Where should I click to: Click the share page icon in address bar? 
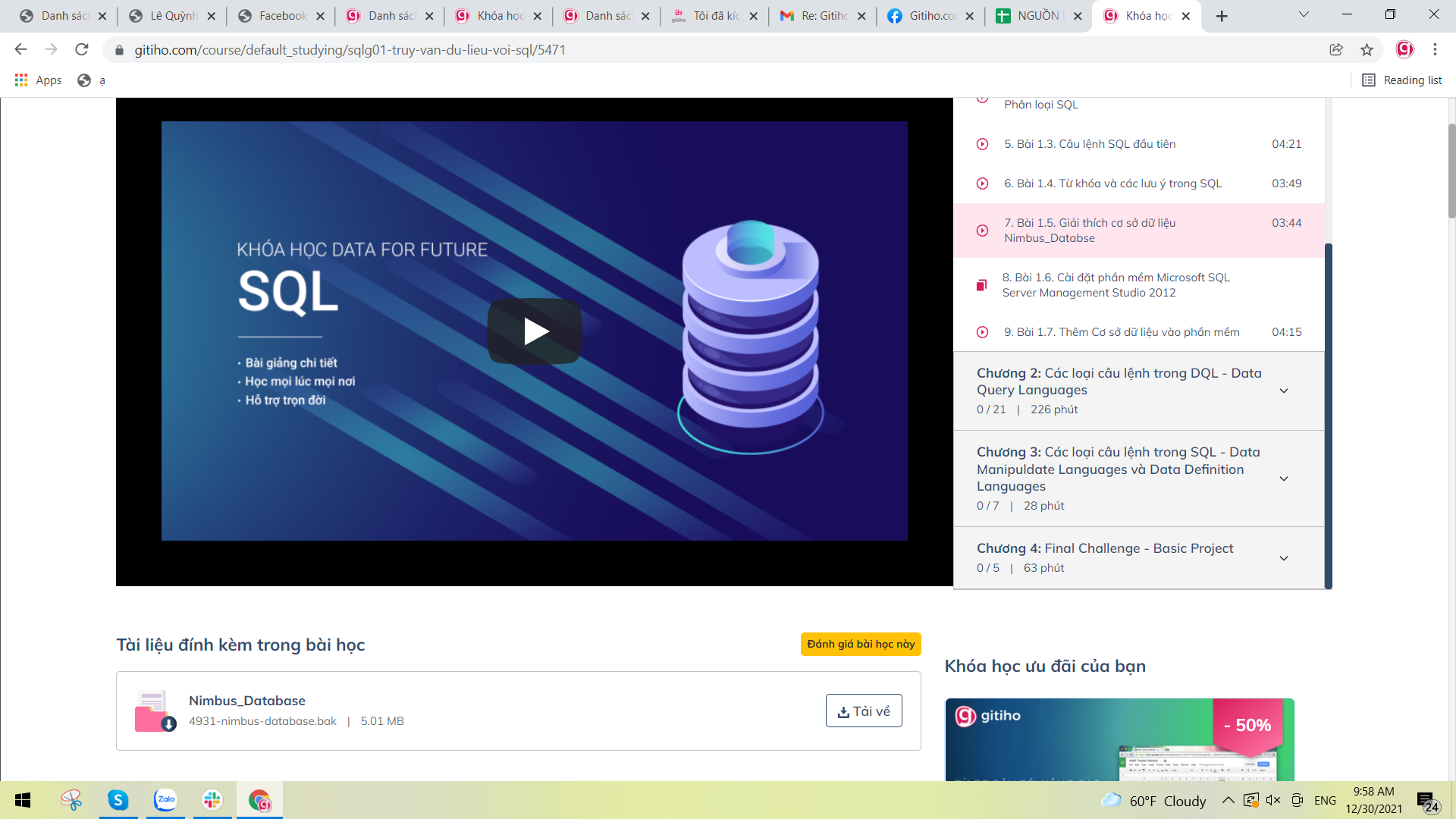[x=1336, y=49]
